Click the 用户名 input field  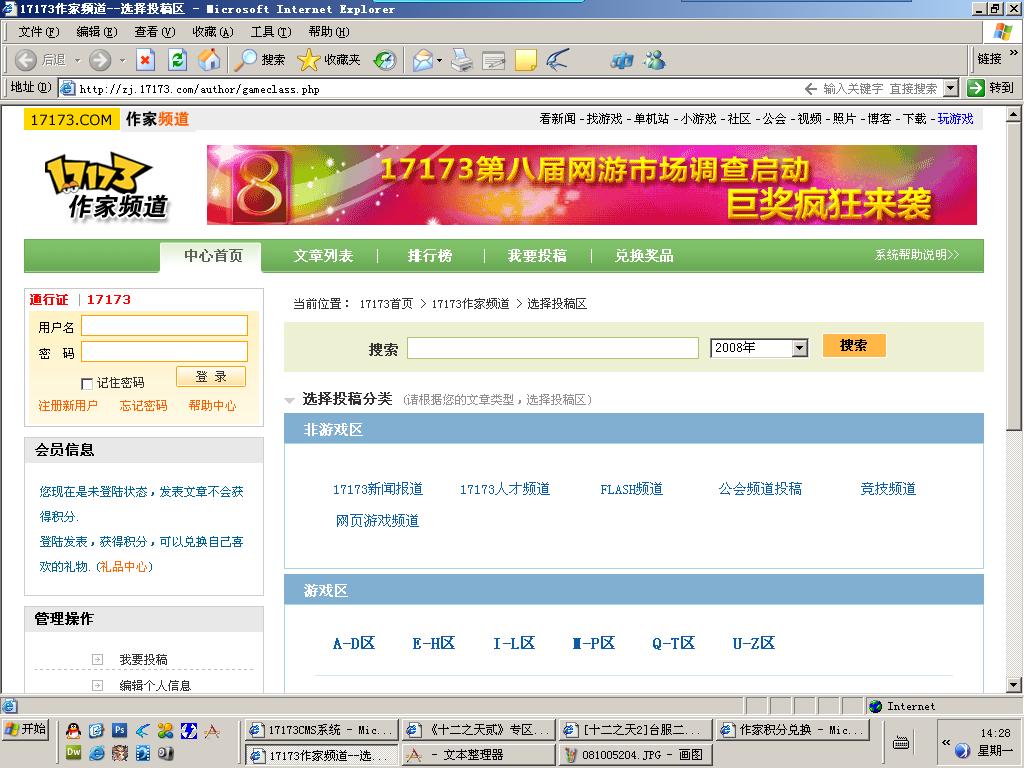point(165,326)
